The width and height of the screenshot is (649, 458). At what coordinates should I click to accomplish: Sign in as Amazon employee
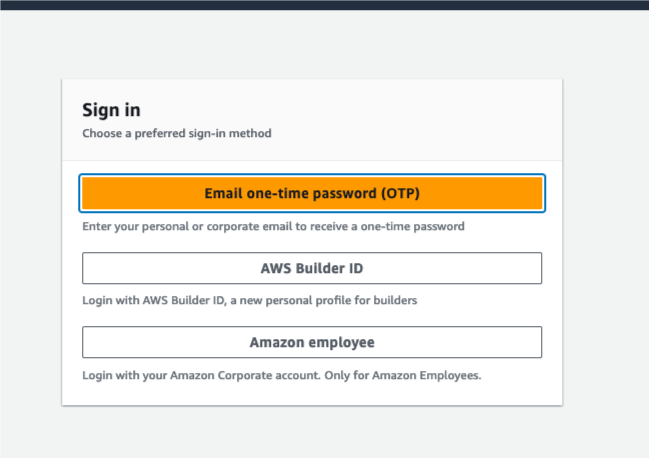click(x=312, y=342)
